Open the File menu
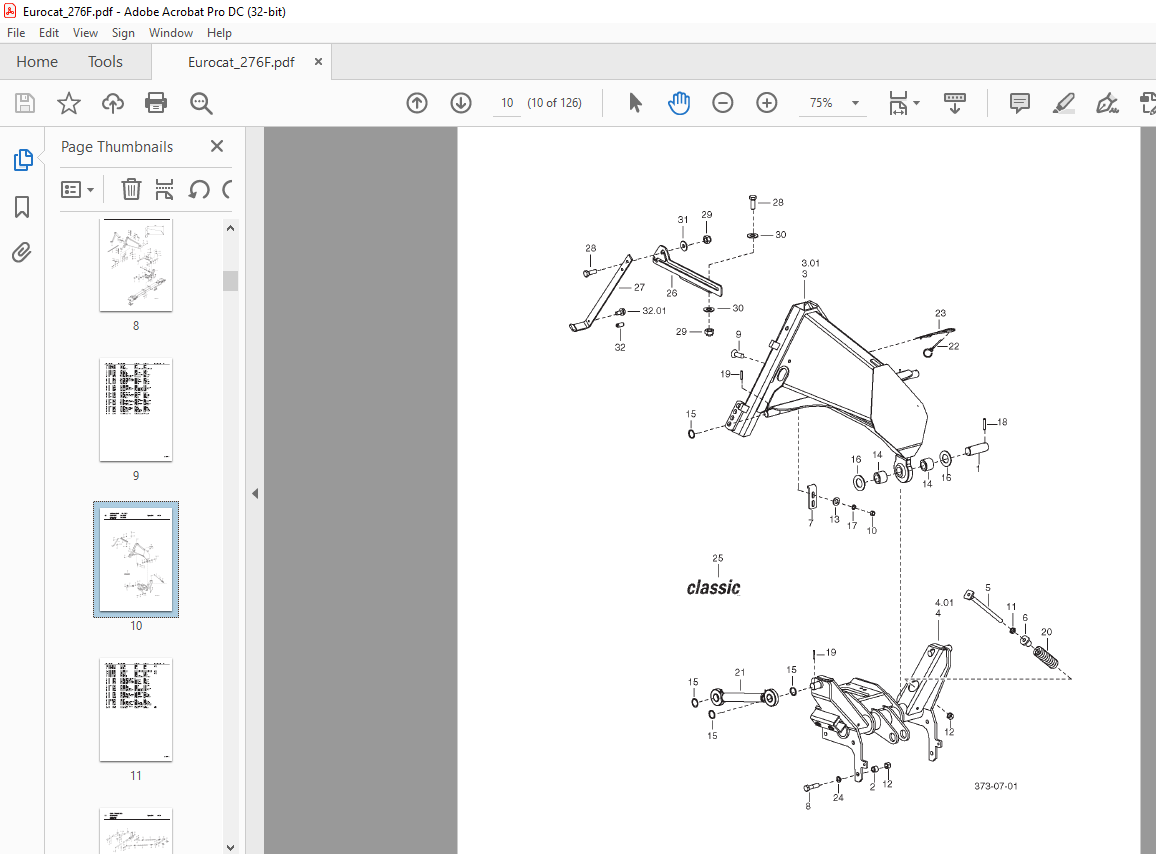The image size is (1156, 854). pos(16,33)
